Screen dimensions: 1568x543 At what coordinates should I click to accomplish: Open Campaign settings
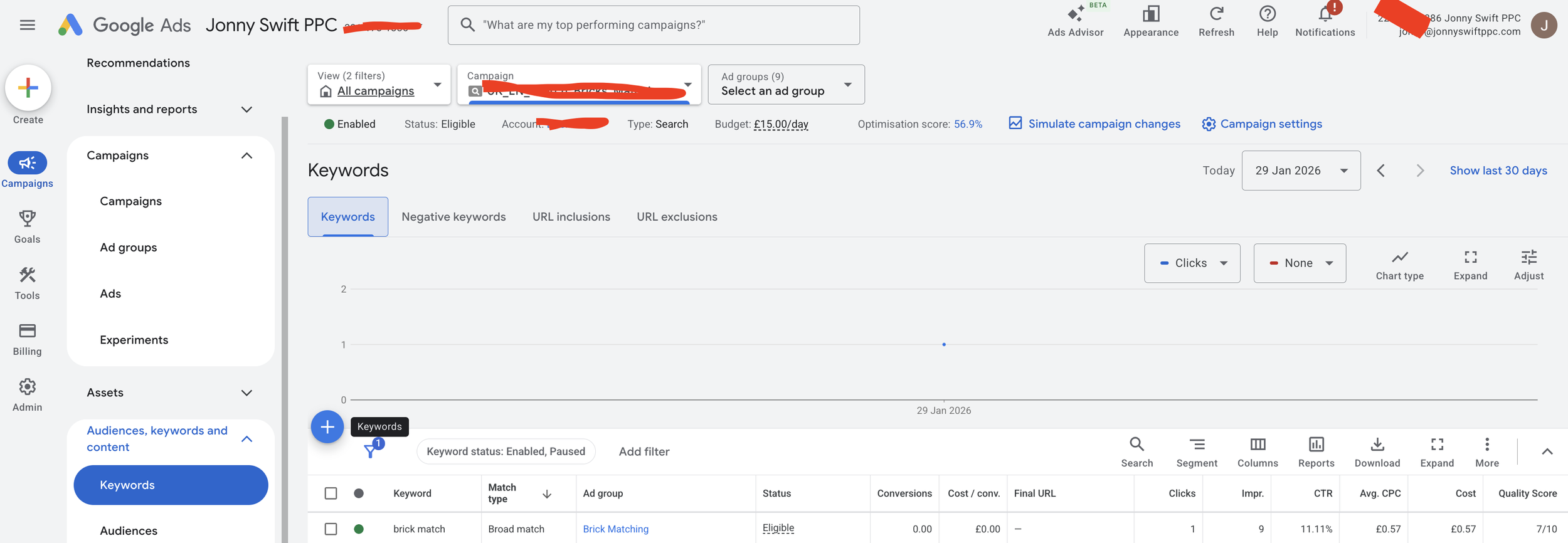(1261, 124)
